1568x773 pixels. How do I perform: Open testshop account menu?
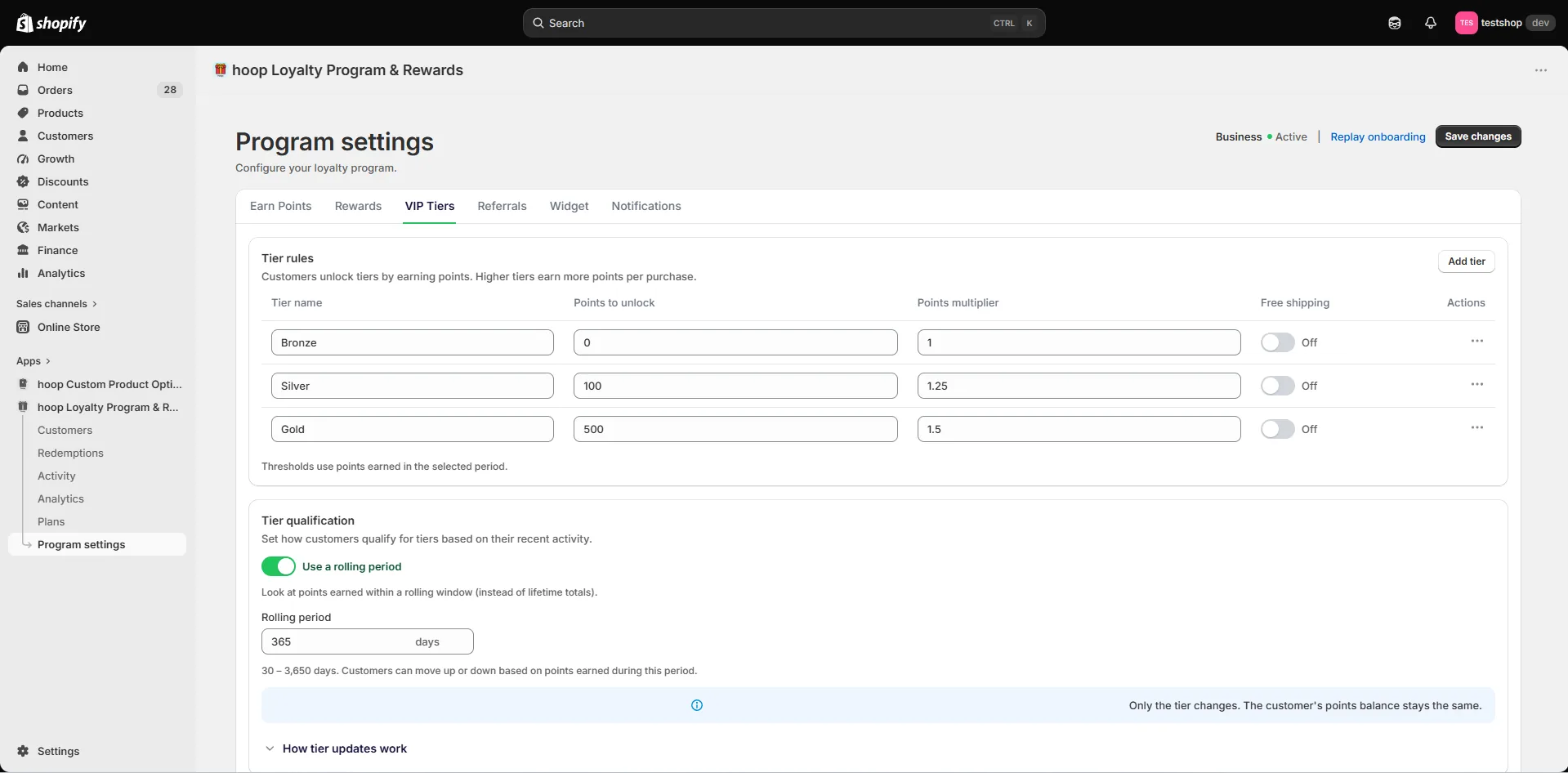point(1504,23)
